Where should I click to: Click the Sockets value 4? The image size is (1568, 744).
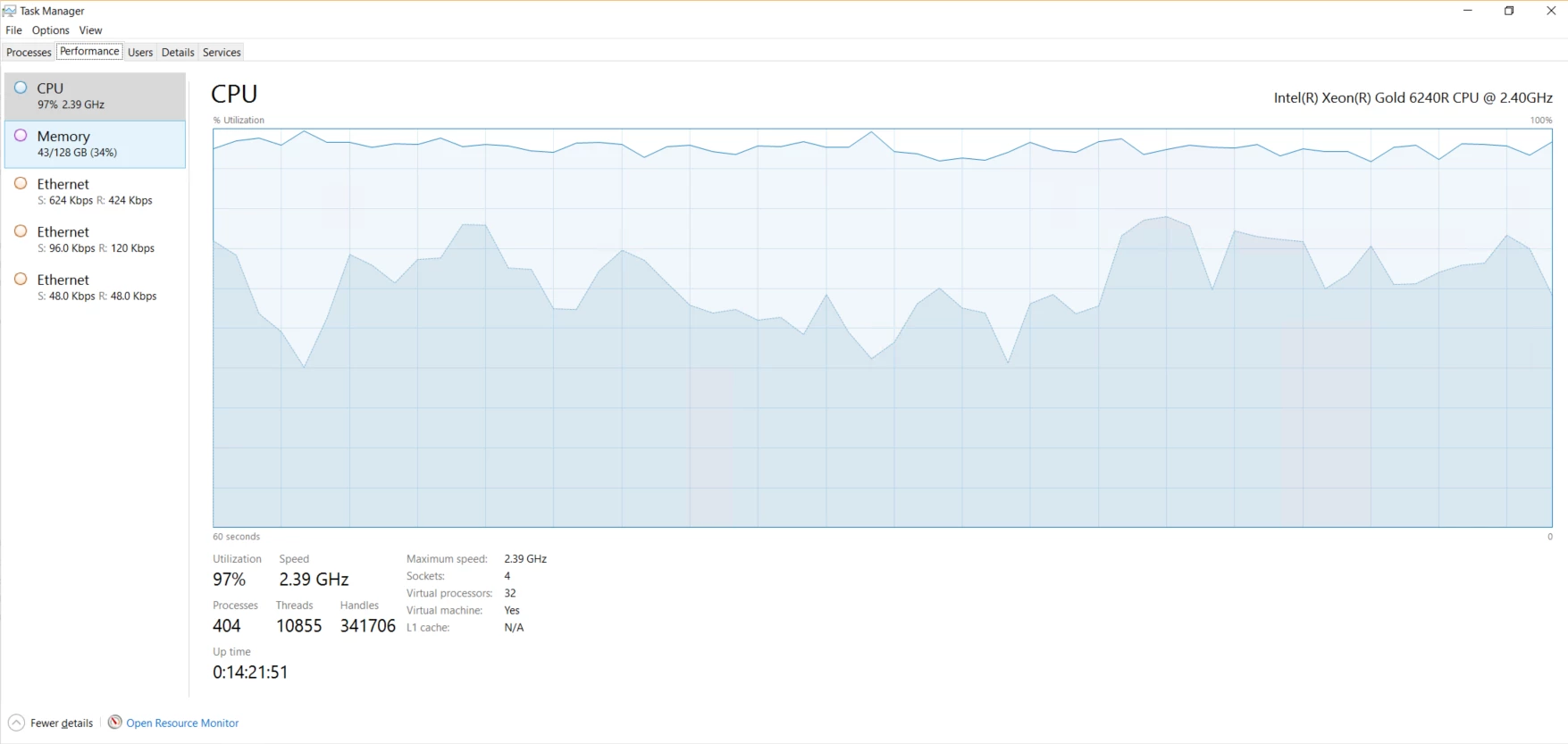tap(507, 576)
